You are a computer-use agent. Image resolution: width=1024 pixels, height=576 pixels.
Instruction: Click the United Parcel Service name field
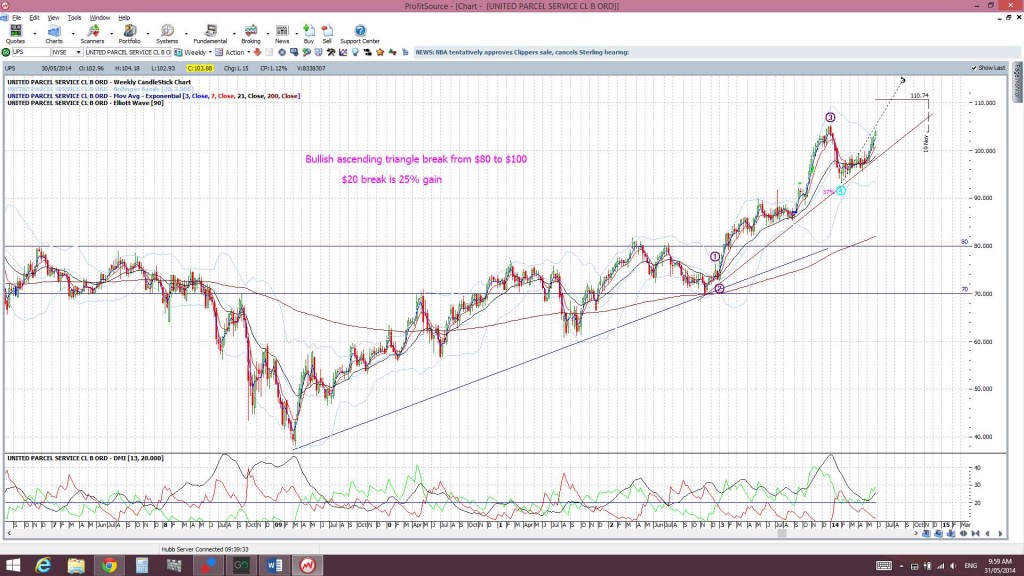(128, 52)
